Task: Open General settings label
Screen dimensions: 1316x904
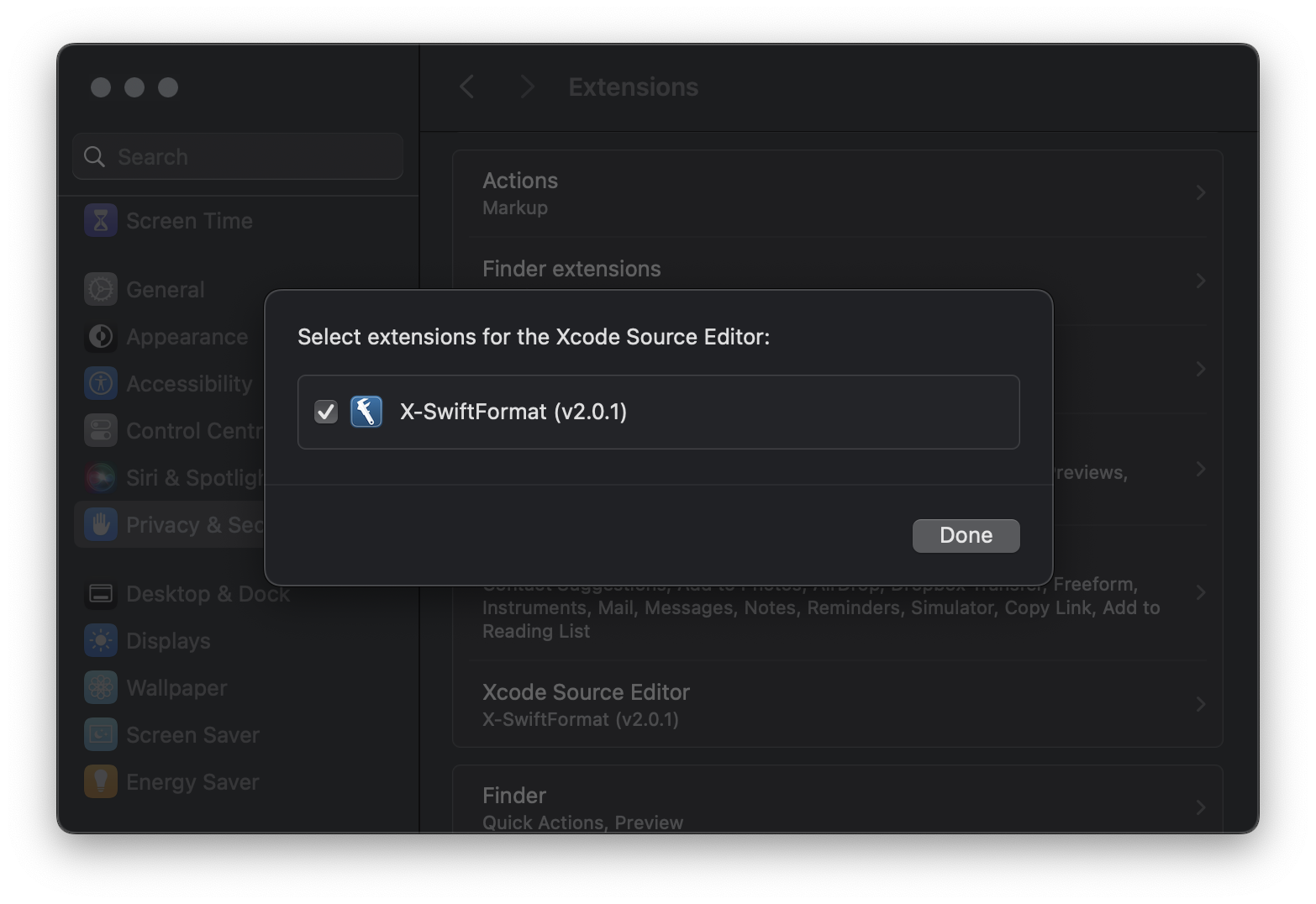Action: [x=166, y=290]
